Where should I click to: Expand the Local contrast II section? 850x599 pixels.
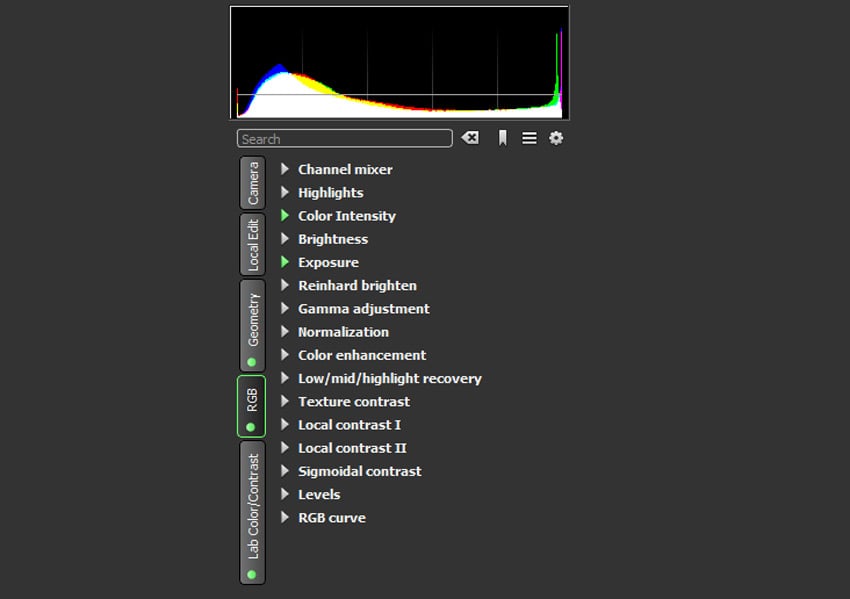[285, 448]
